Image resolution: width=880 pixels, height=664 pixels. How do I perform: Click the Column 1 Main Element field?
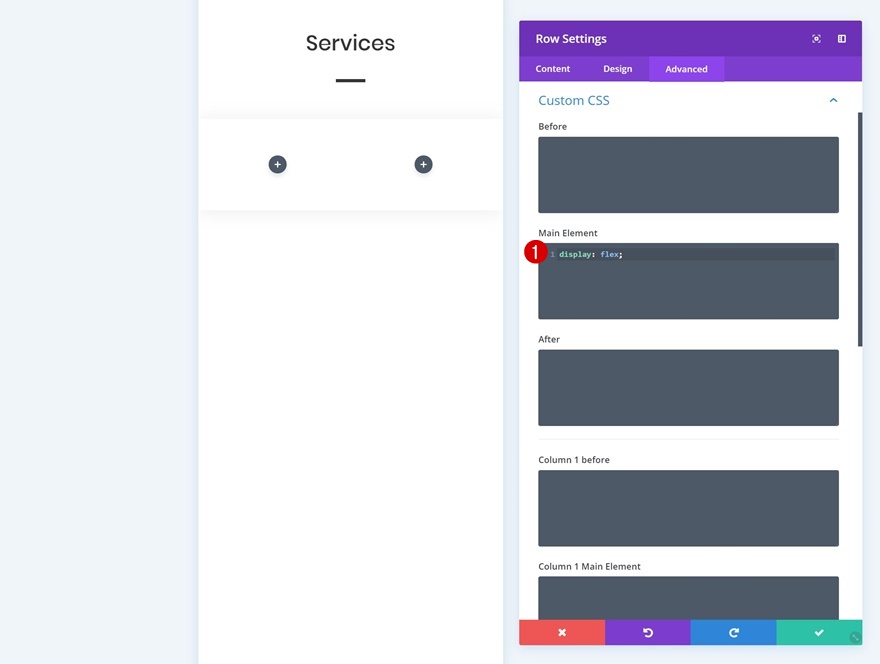pyautogui.click(x=688, y=598)
